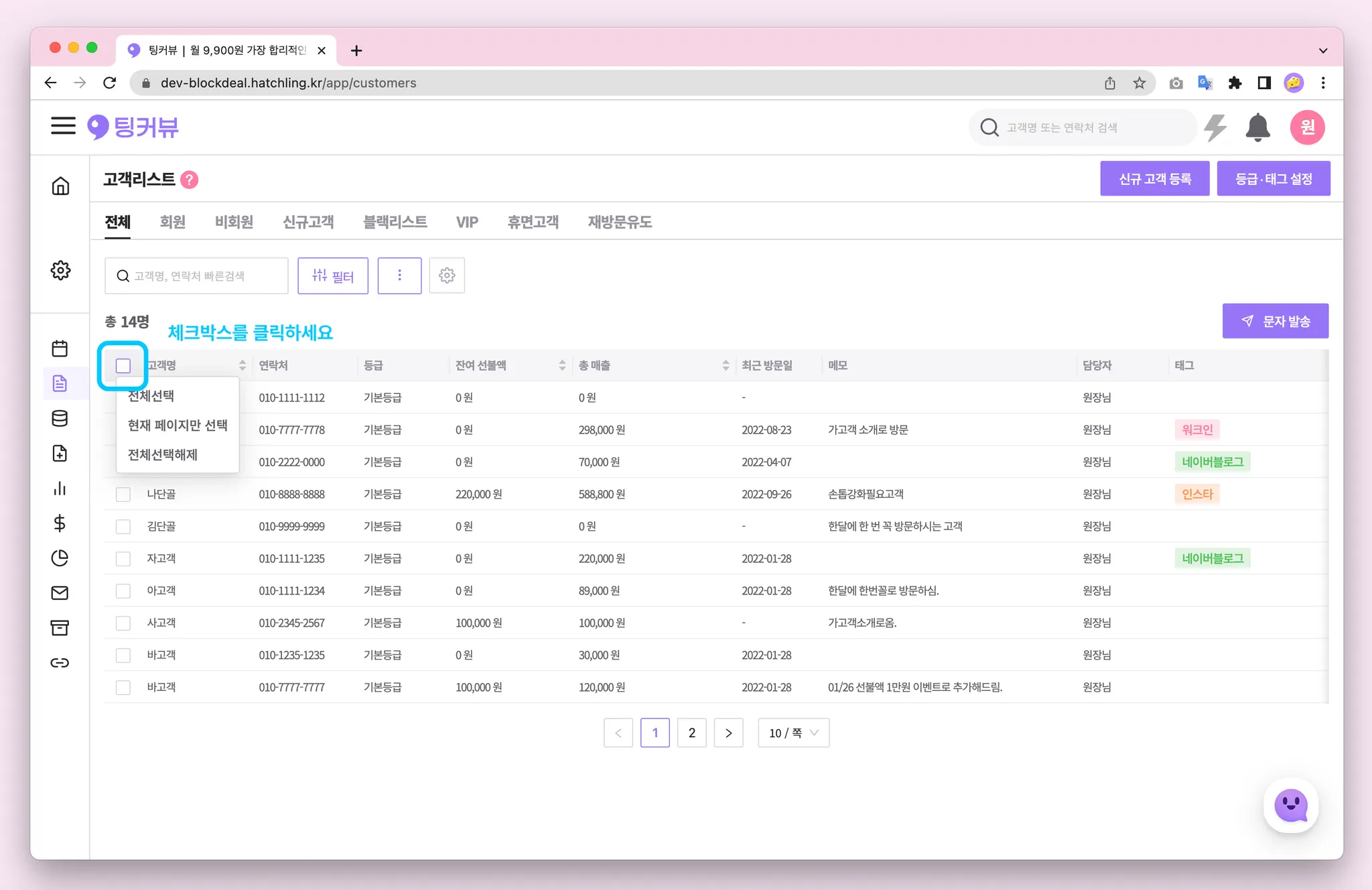Sort by 총 매출 column arrows
Viewport: 1372px width, 890px height.
click(x=726, y=365)
